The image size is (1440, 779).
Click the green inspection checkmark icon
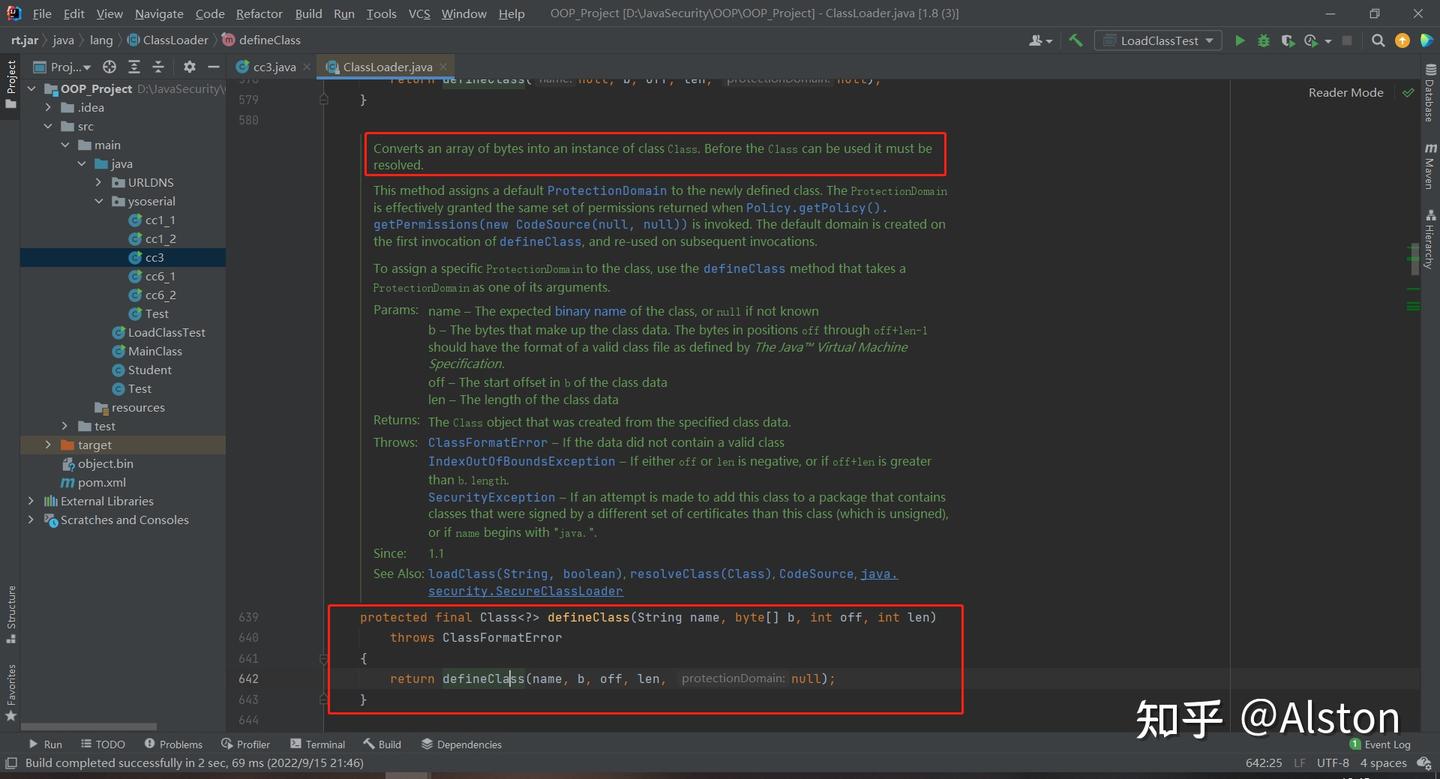coord(1408,92)
